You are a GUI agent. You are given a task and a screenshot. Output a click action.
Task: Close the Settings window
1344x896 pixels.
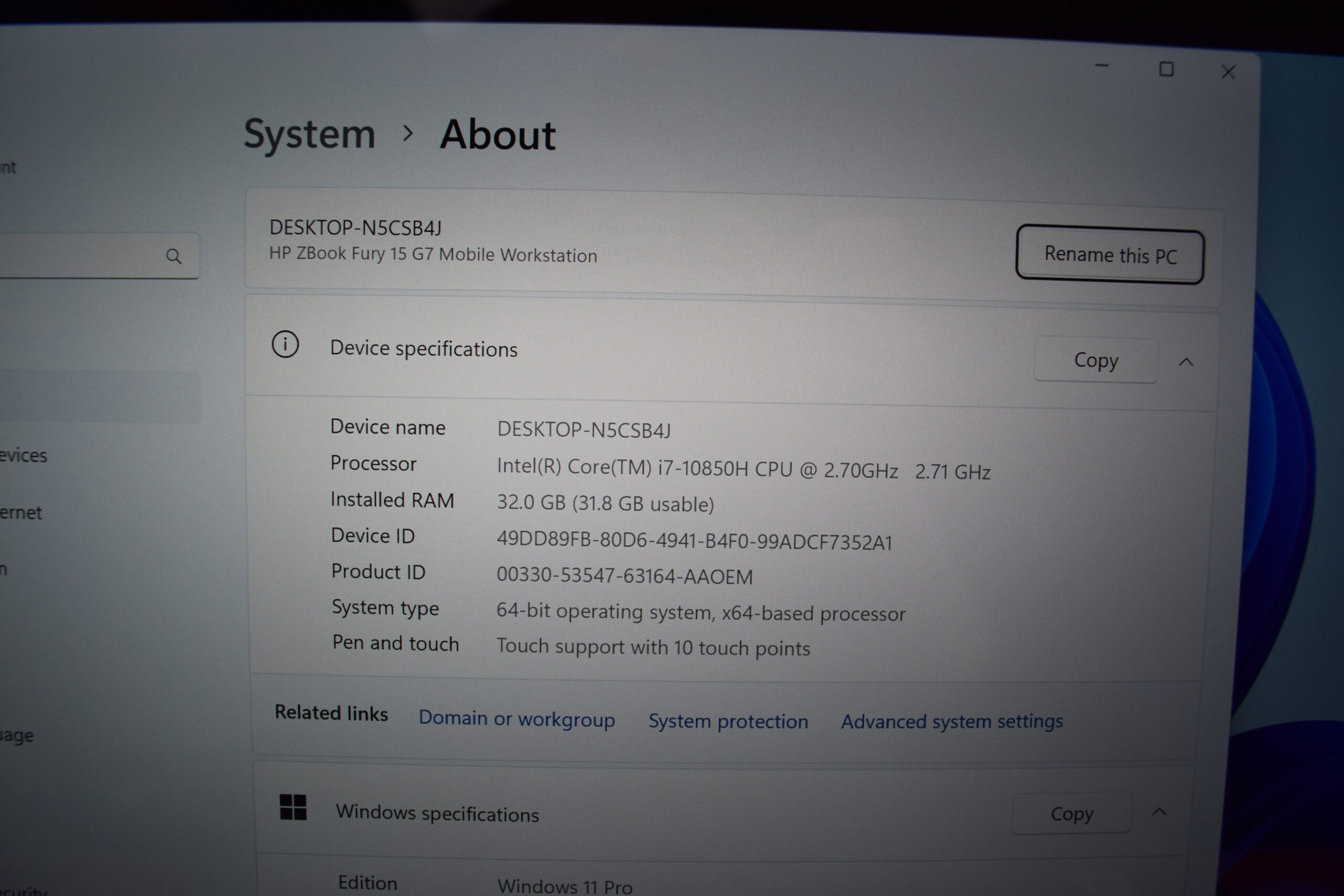[x=1228, y=72]
